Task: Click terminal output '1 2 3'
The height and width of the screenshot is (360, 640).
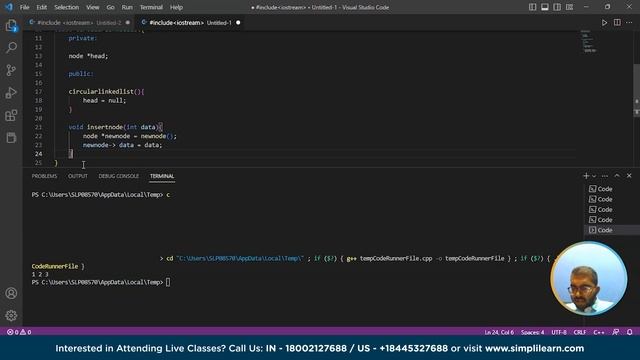Action: (40, 274)
